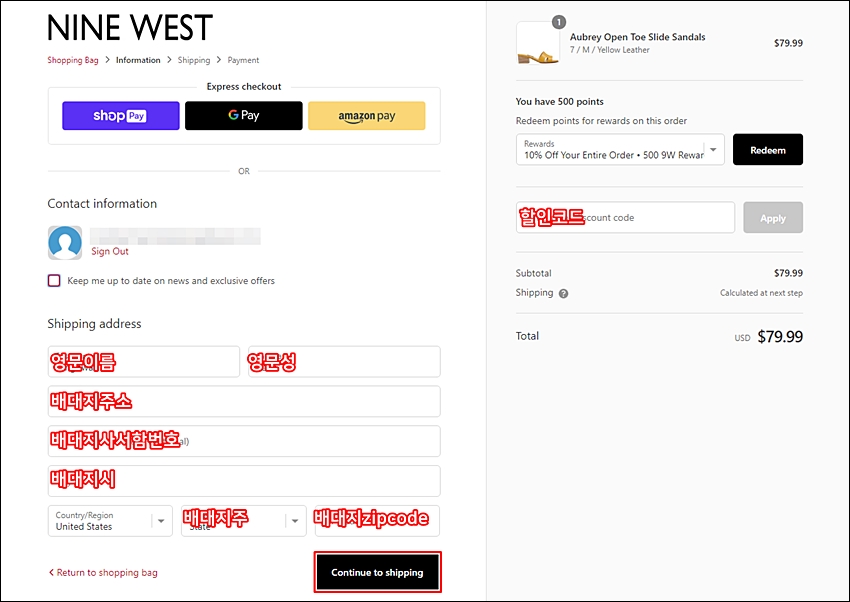Pay with Google Pay express checkout

point(244,115)
